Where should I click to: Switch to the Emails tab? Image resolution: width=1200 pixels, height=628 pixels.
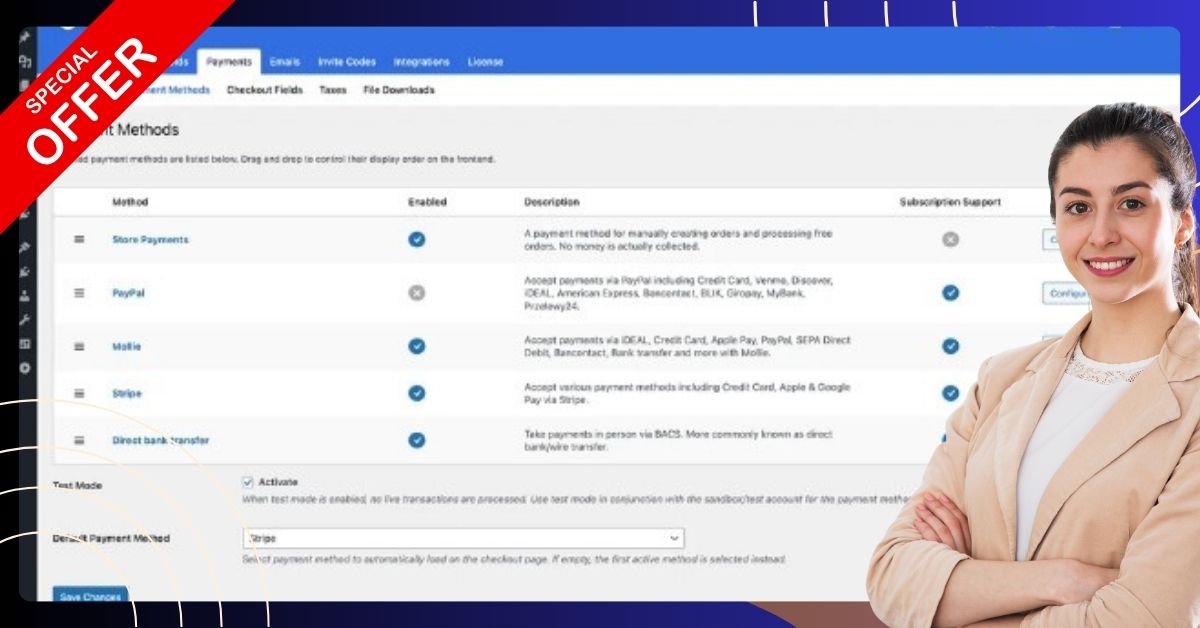click(x=285, y=62)
